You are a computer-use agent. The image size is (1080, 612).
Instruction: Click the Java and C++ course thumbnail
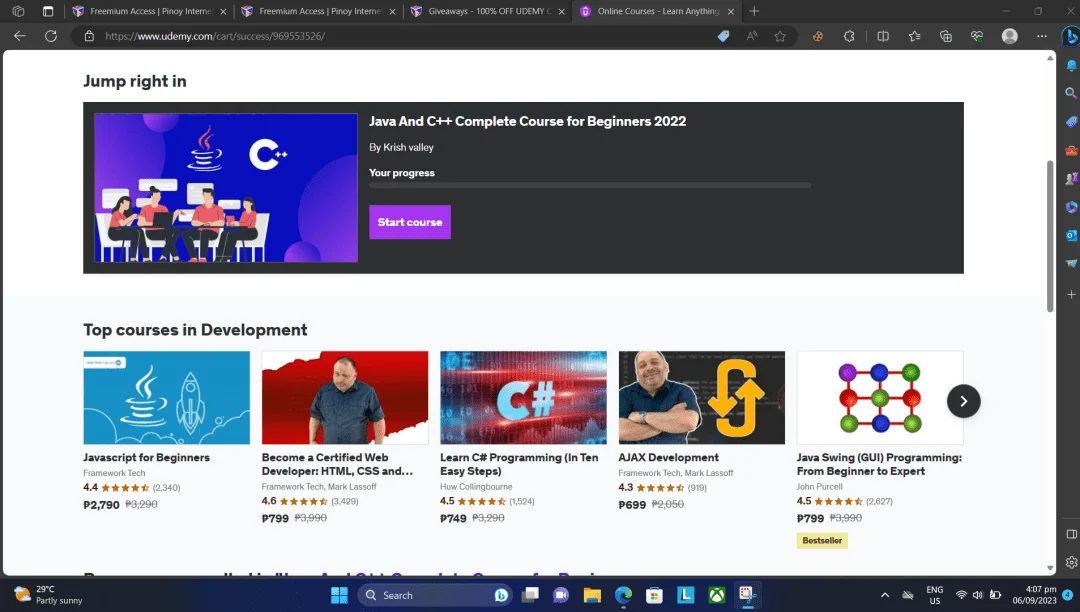pyautogui.click(x=226, y=187)
